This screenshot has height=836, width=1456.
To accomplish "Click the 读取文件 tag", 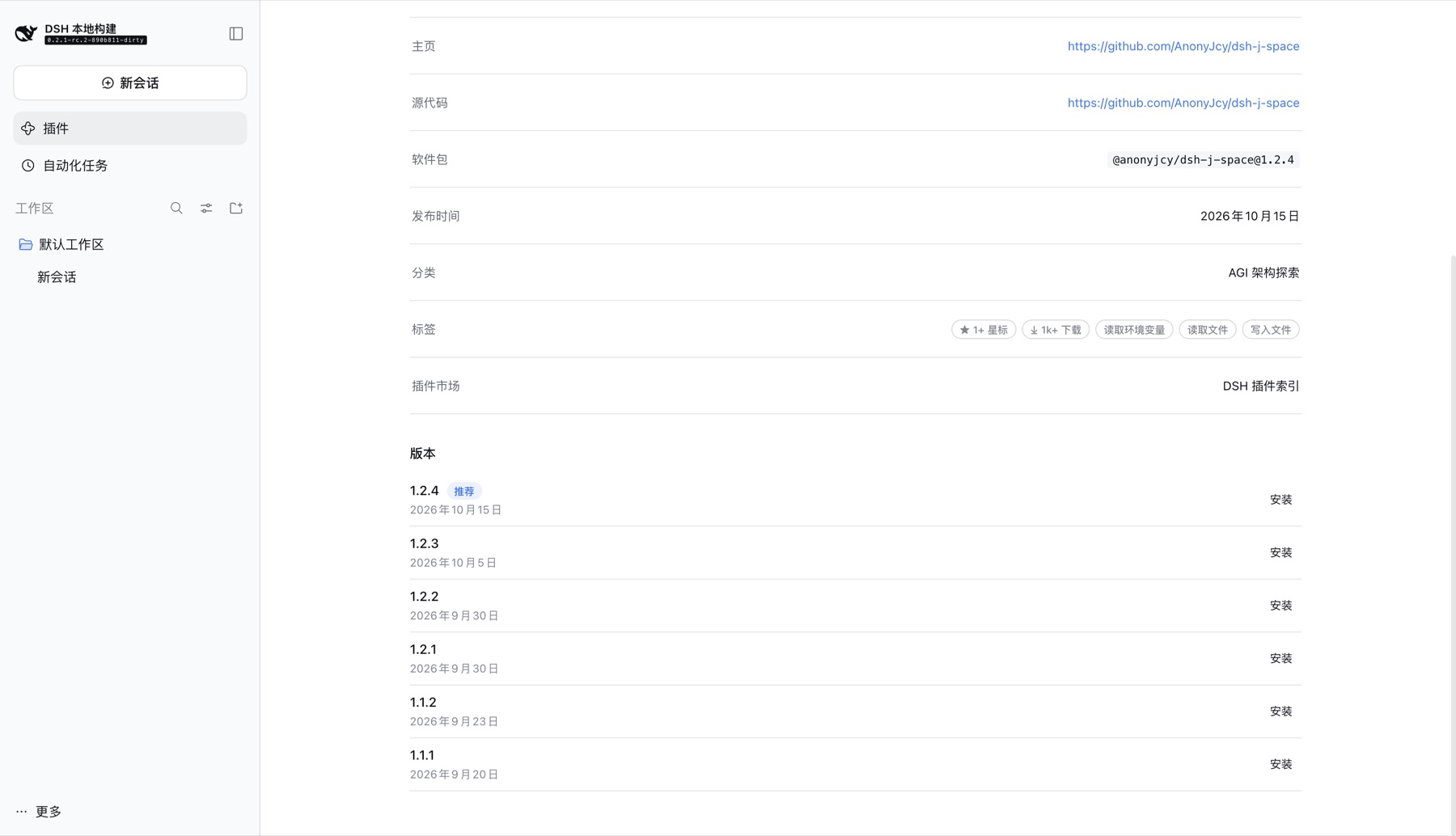I will [1207, 330].
